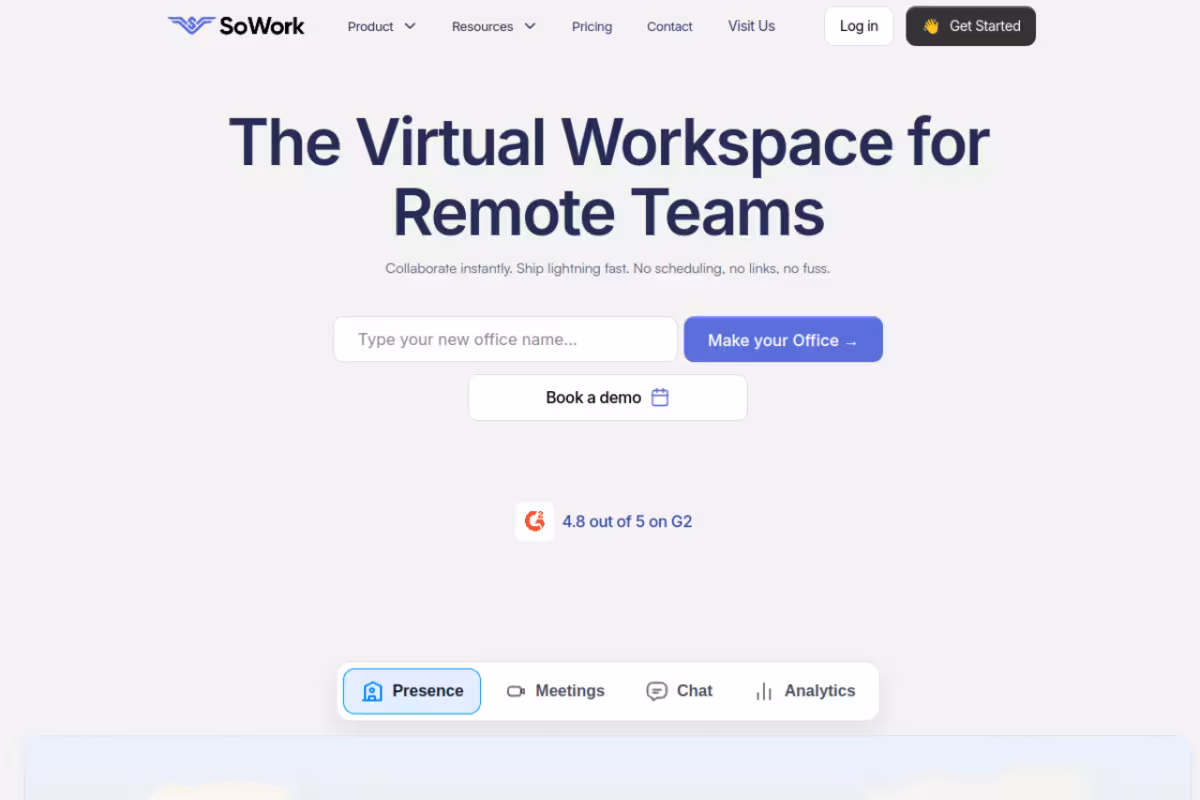
Task: Expand the Resources dropdown chevron
Action: [x=530, y=26]
